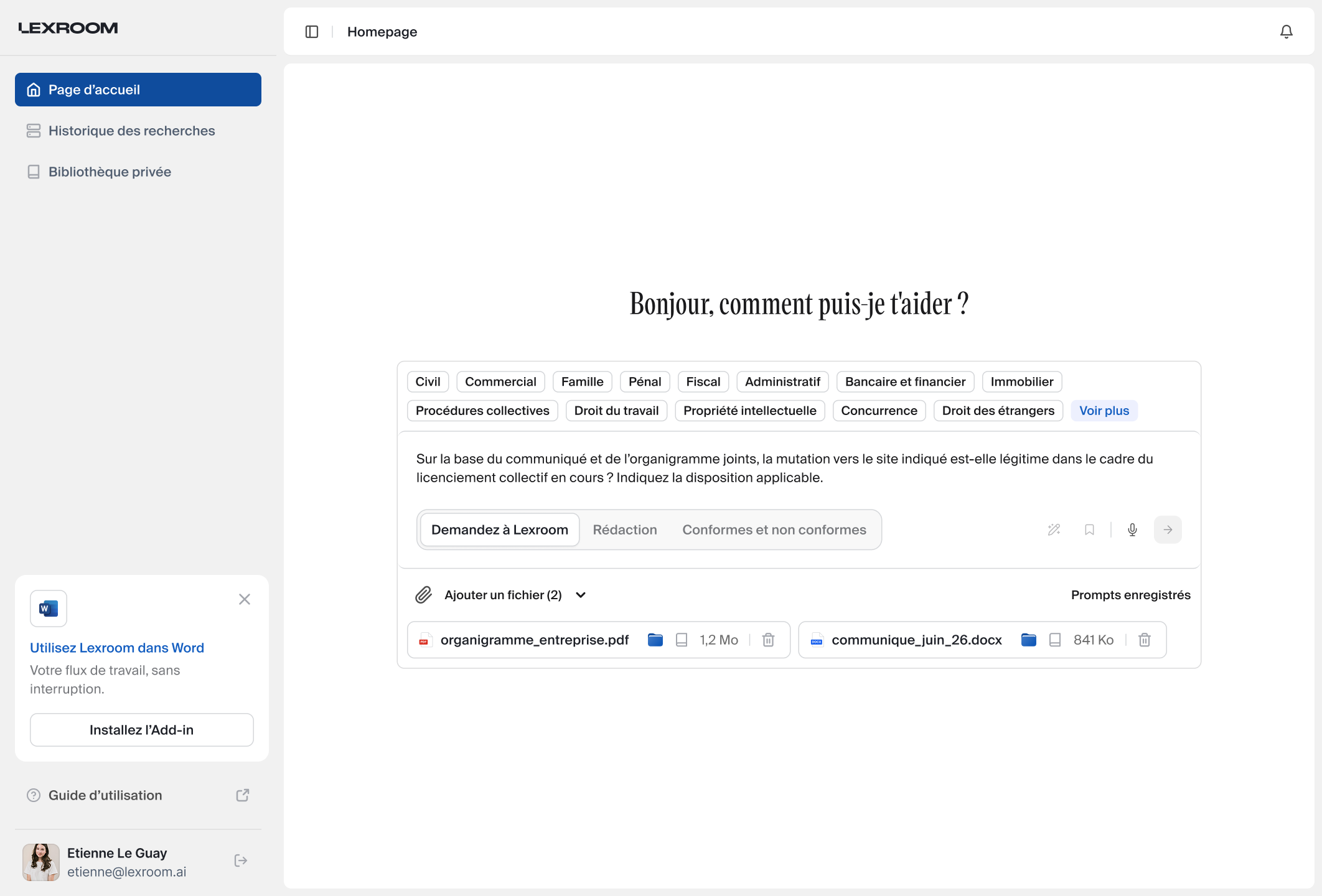Log out using the exit icon
Viewport: 1322px width, 896px height.
241,861
